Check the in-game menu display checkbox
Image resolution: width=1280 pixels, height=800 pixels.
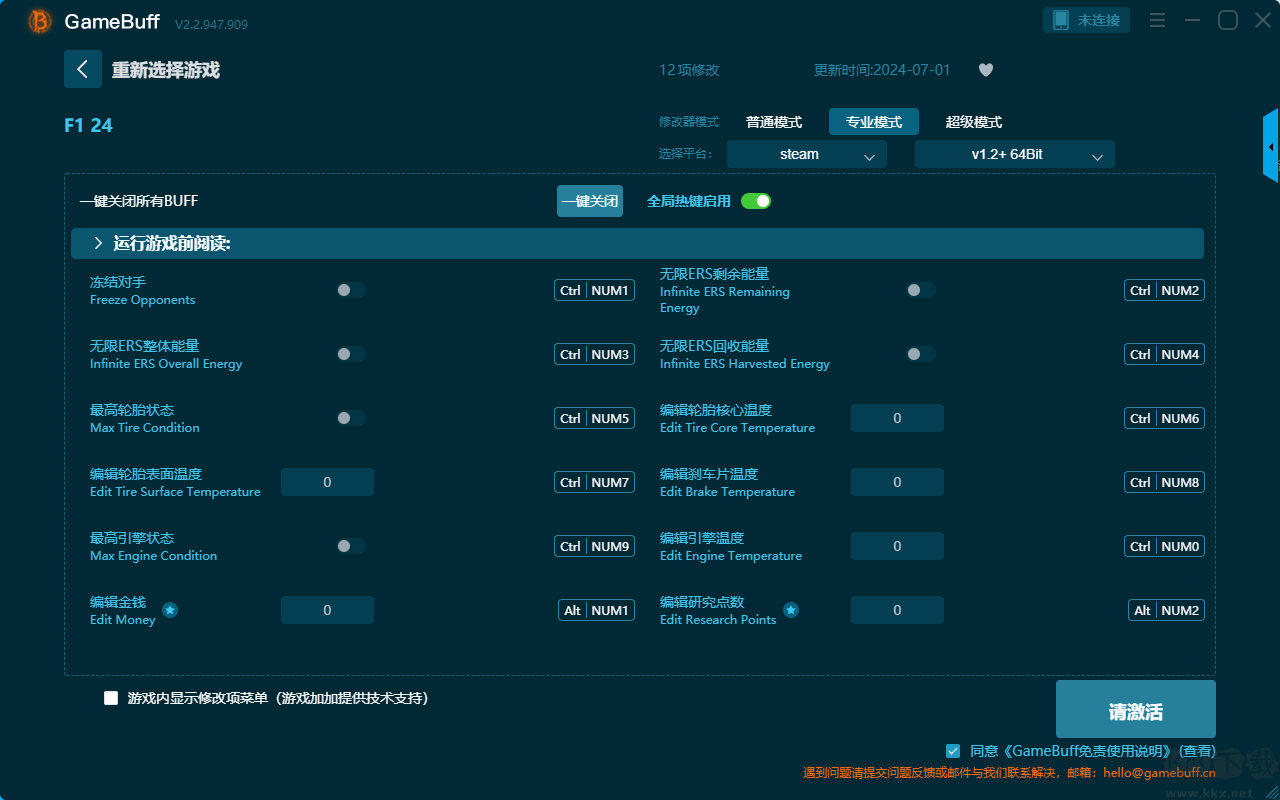(x=111, y=698)
